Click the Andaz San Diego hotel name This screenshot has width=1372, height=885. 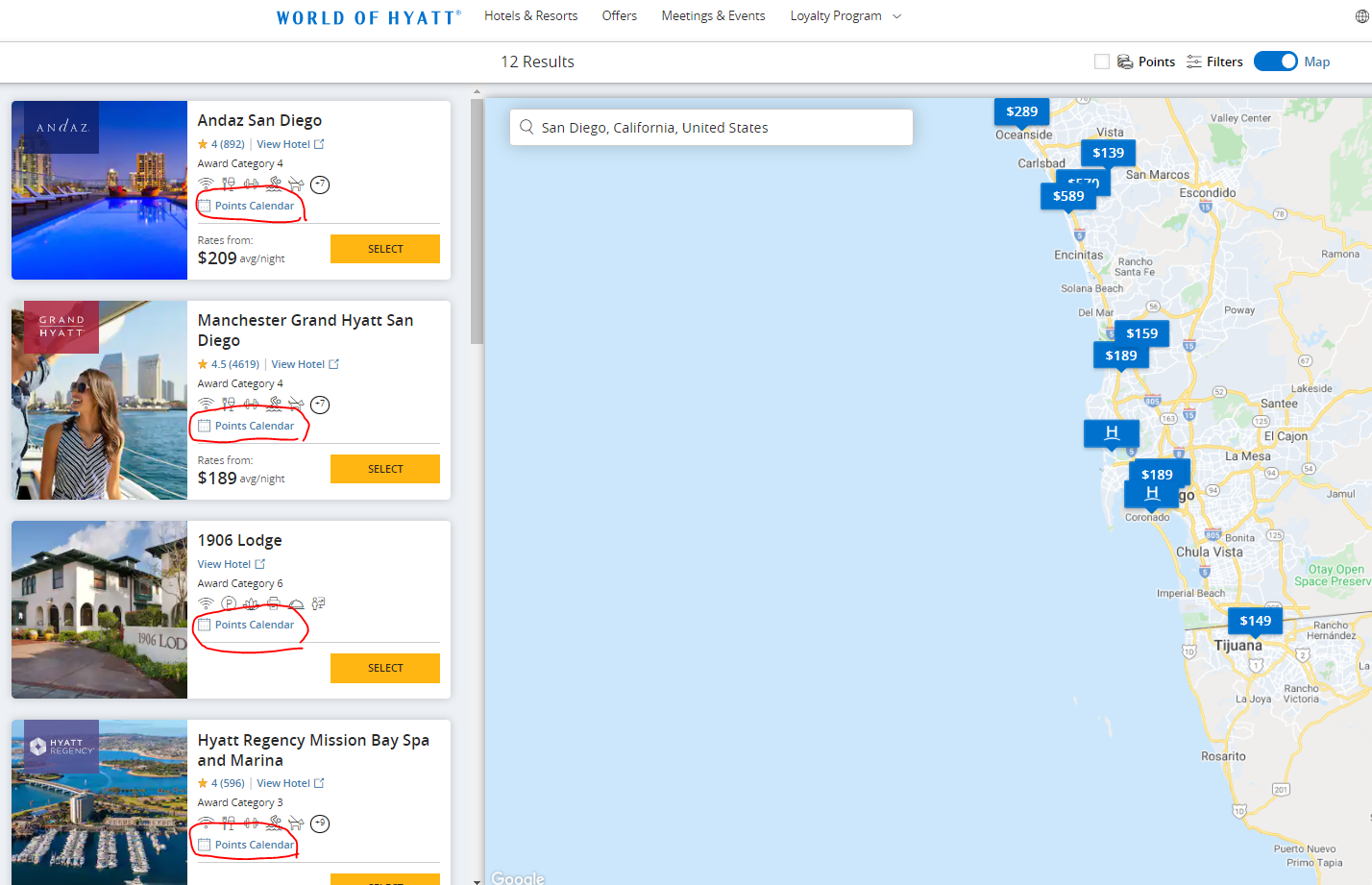point(259,120)
